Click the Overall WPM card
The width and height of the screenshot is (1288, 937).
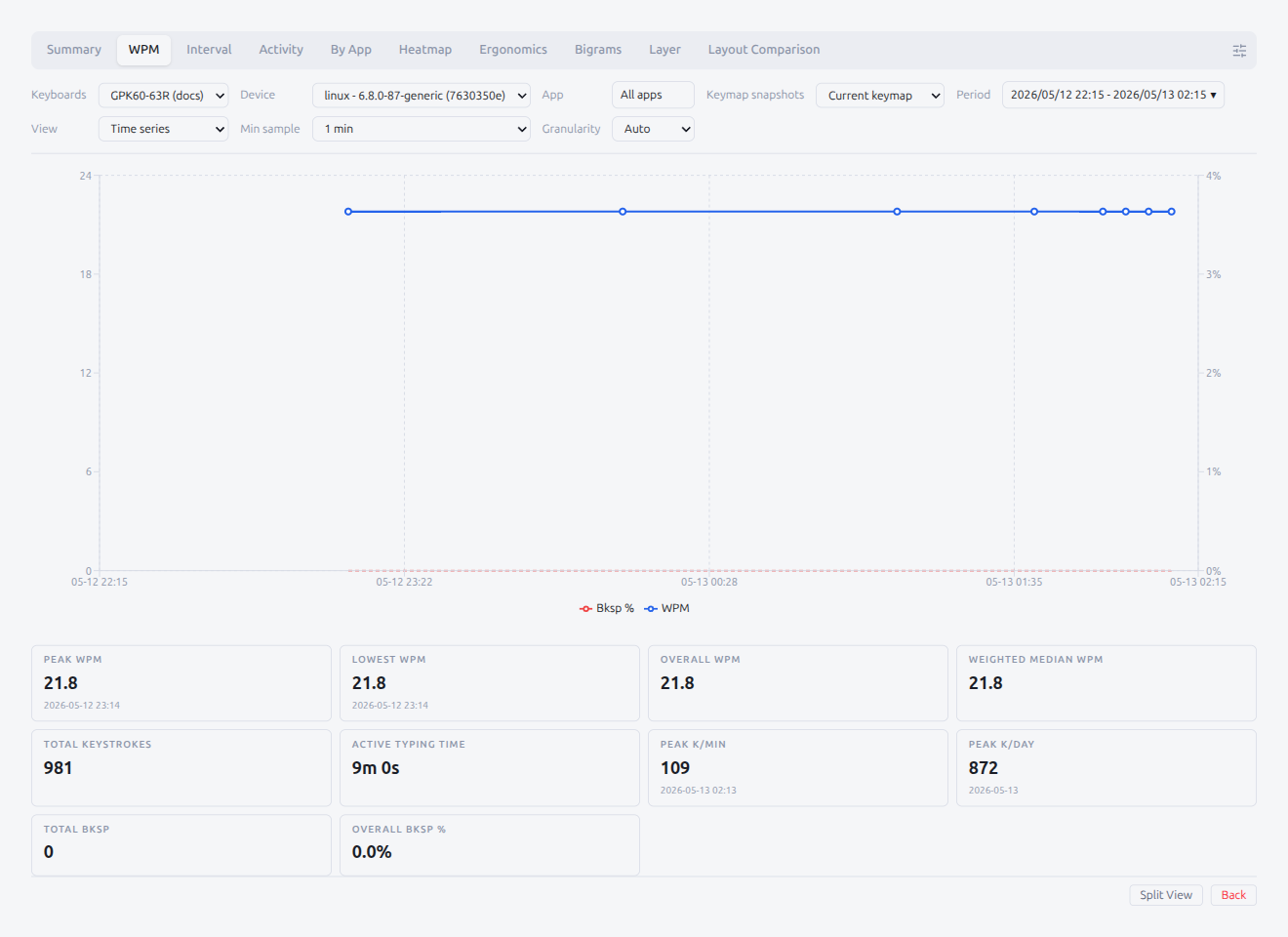click(798, 683)
